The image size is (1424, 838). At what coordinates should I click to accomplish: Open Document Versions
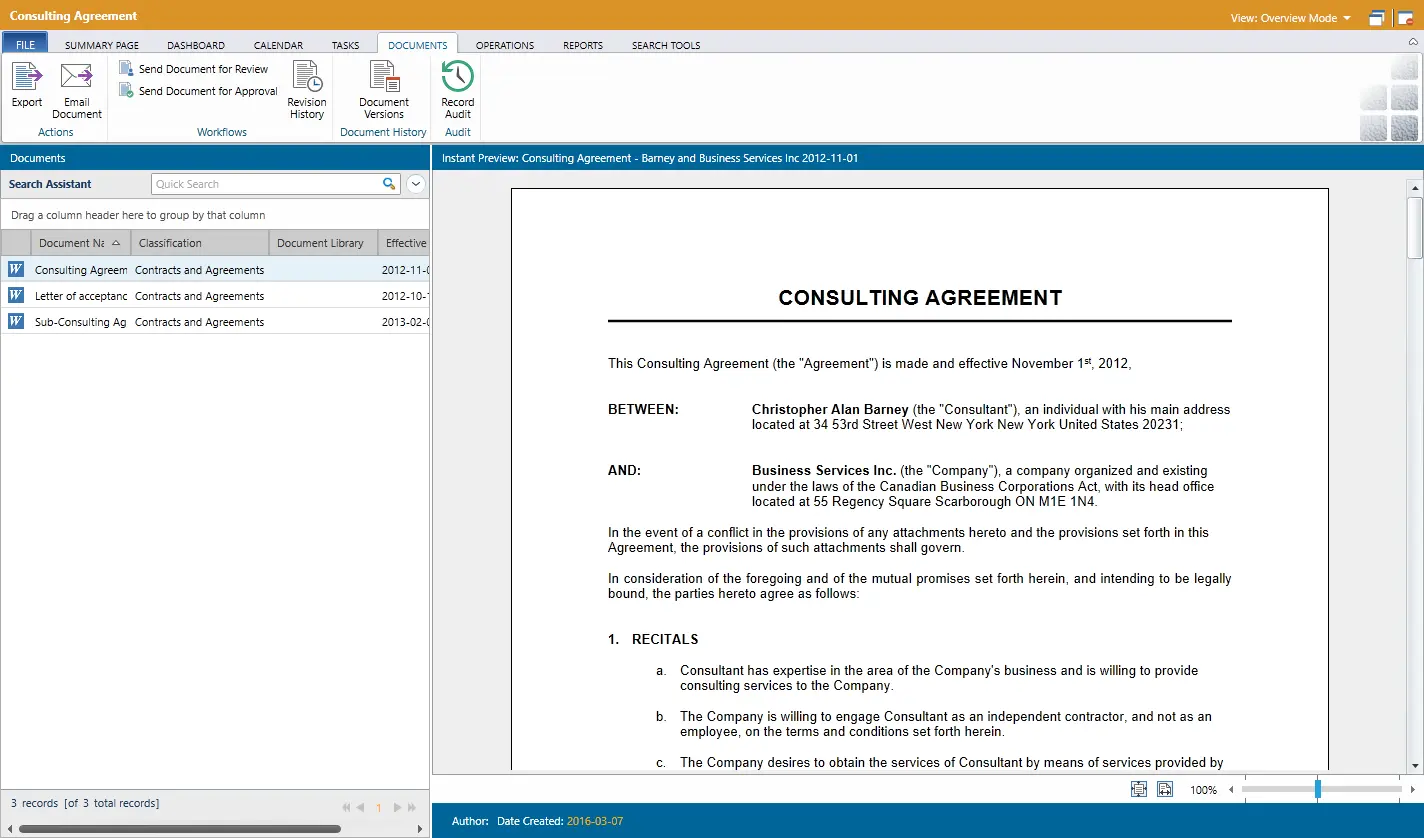[384, 78]
